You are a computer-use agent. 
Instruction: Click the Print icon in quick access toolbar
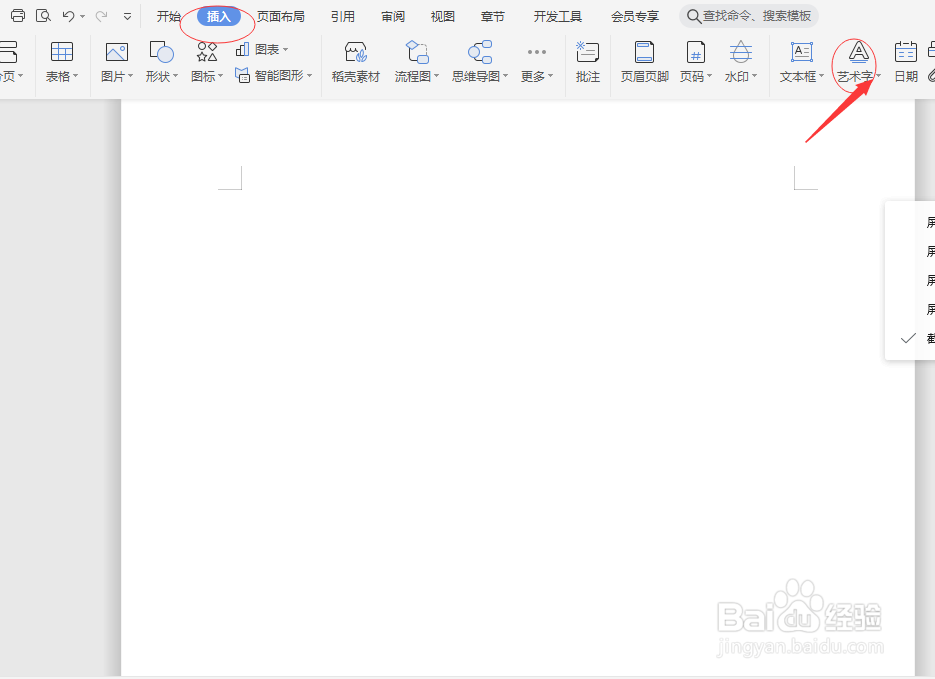[x=18, y=16]
